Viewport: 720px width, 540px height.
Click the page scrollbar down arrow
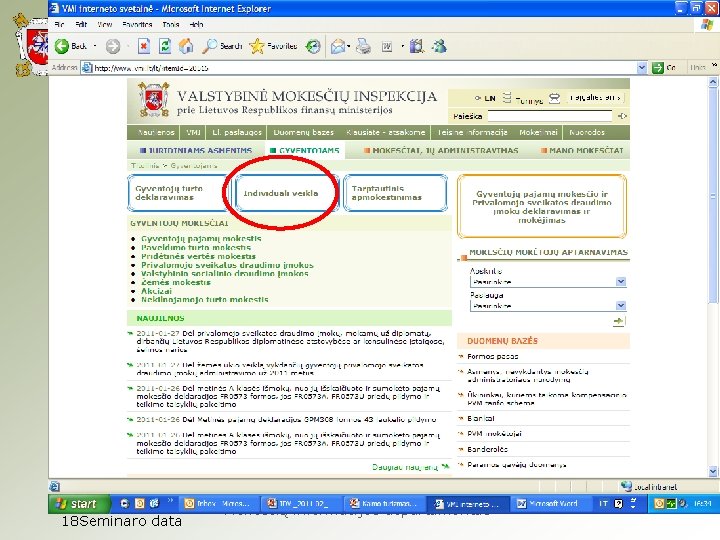[x=713, y=471]
